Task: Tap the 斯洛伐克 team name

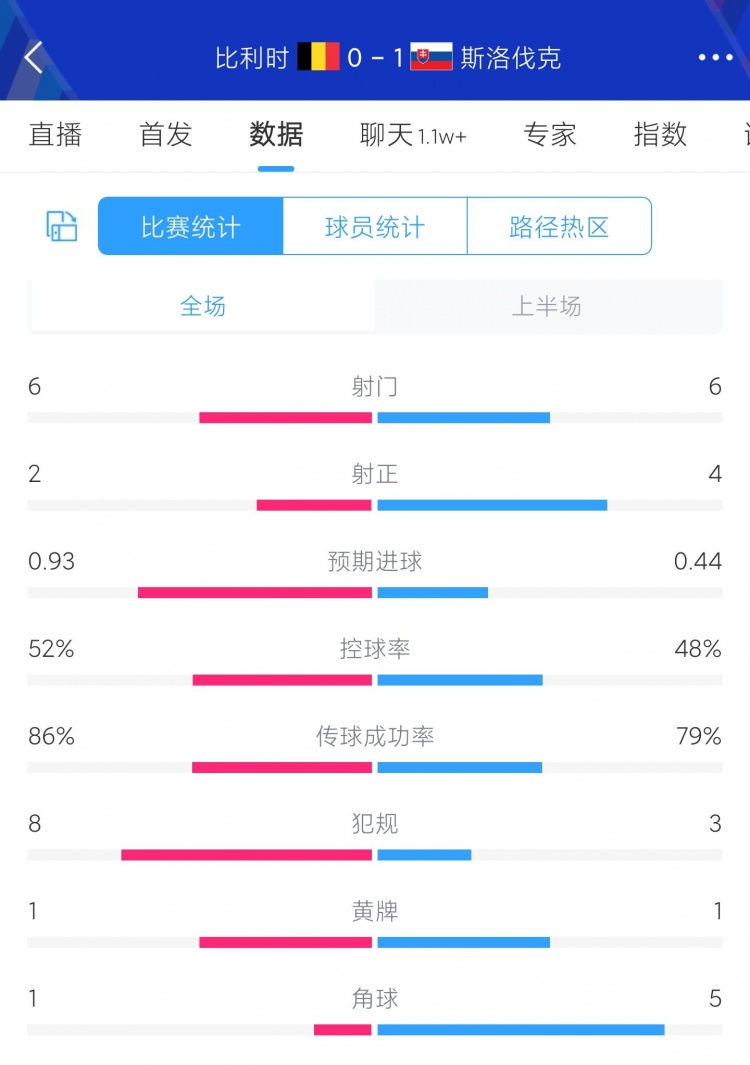Action: (x=510, y=57)
